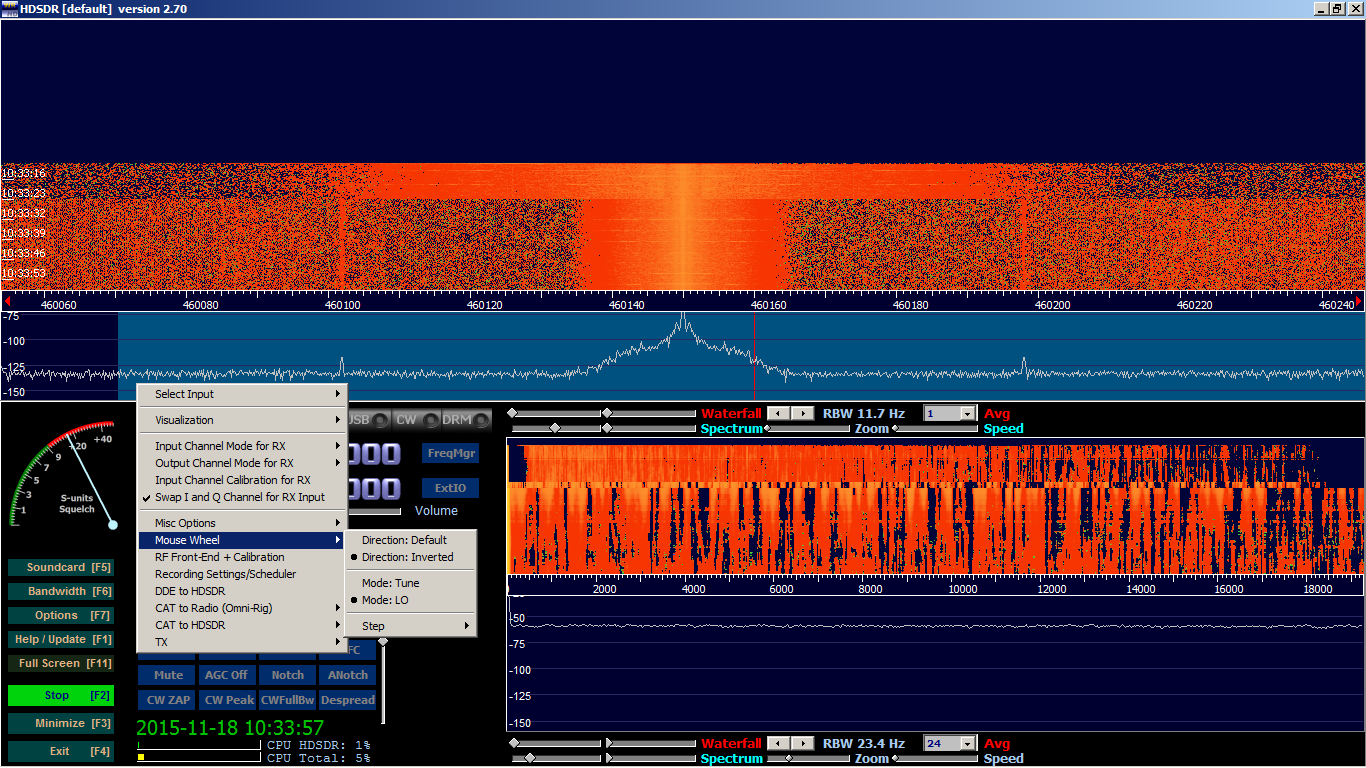This screenshot has width=1366, height=768.
Task: Toggle the Notch filter button
Action: 288,675
